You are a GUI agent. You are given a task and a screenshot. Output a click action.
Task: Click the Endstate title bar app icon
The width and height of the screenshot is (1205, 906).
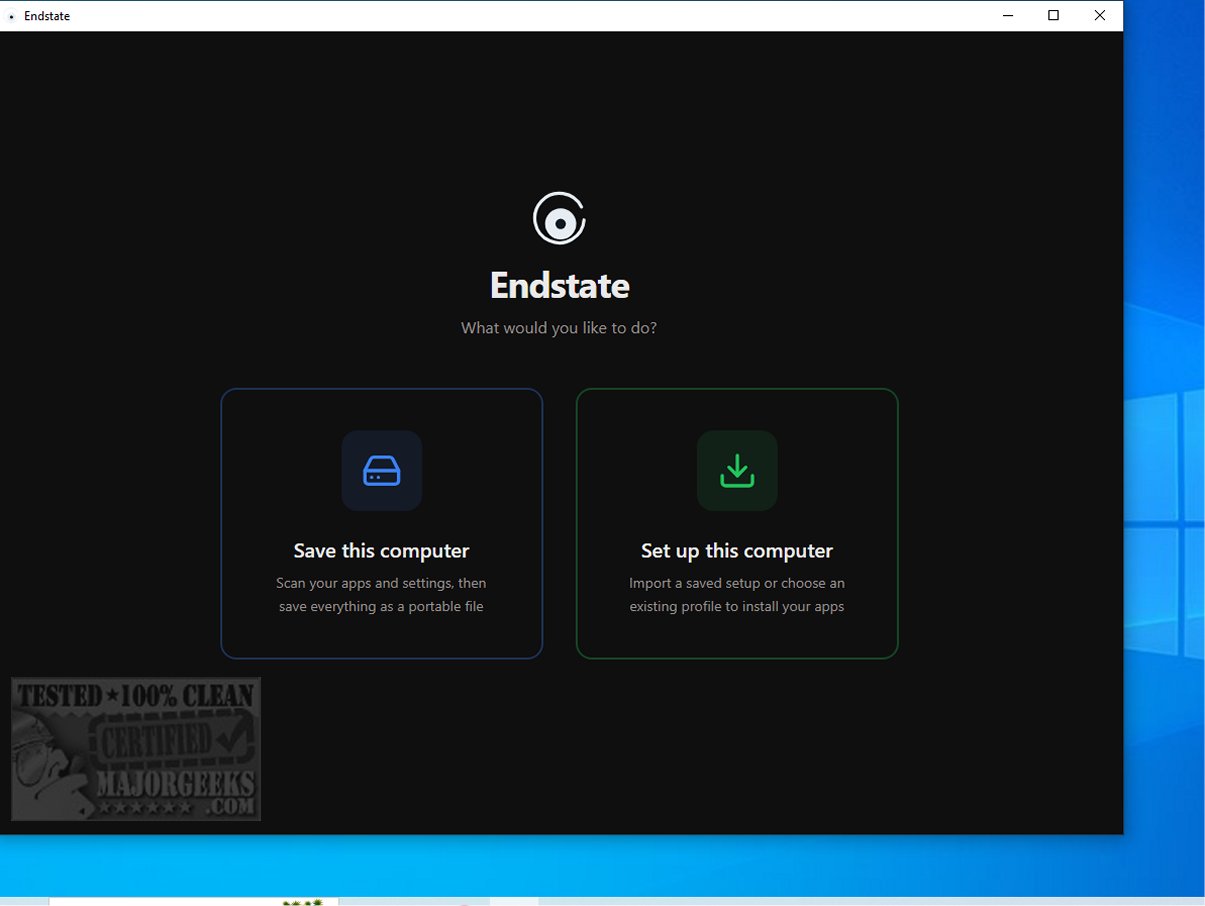tap(12, 16)
